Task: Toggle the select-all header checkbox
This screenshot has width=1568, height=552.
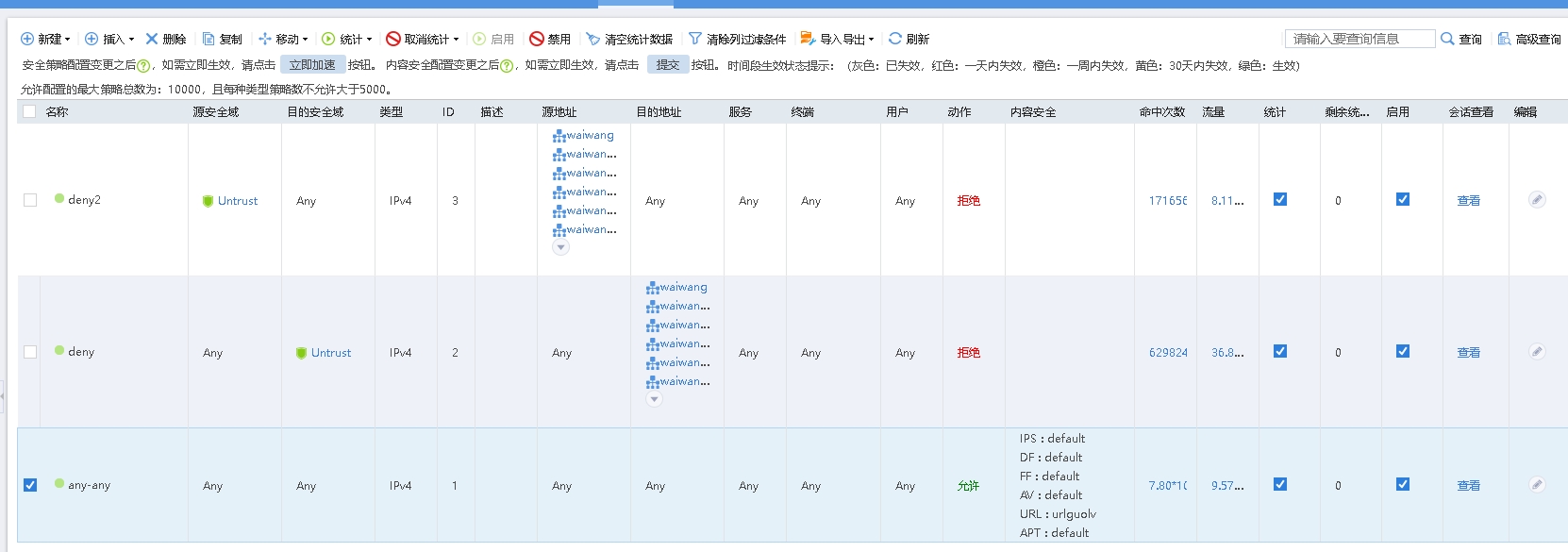Action: [29, 111]
